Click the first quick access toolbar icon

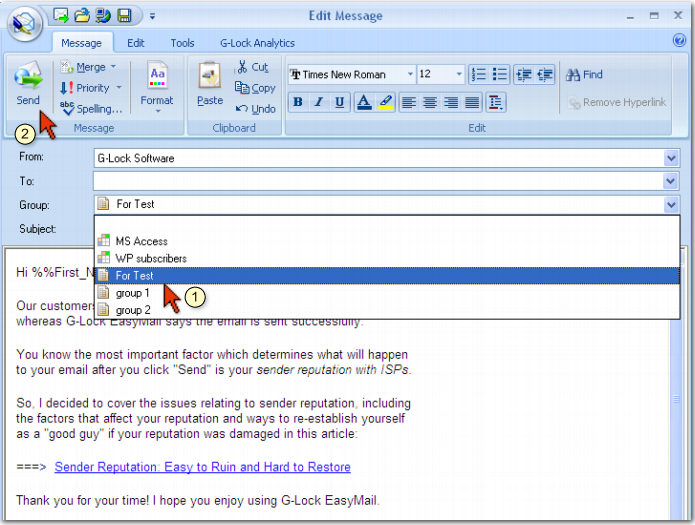tap(61, 16)
